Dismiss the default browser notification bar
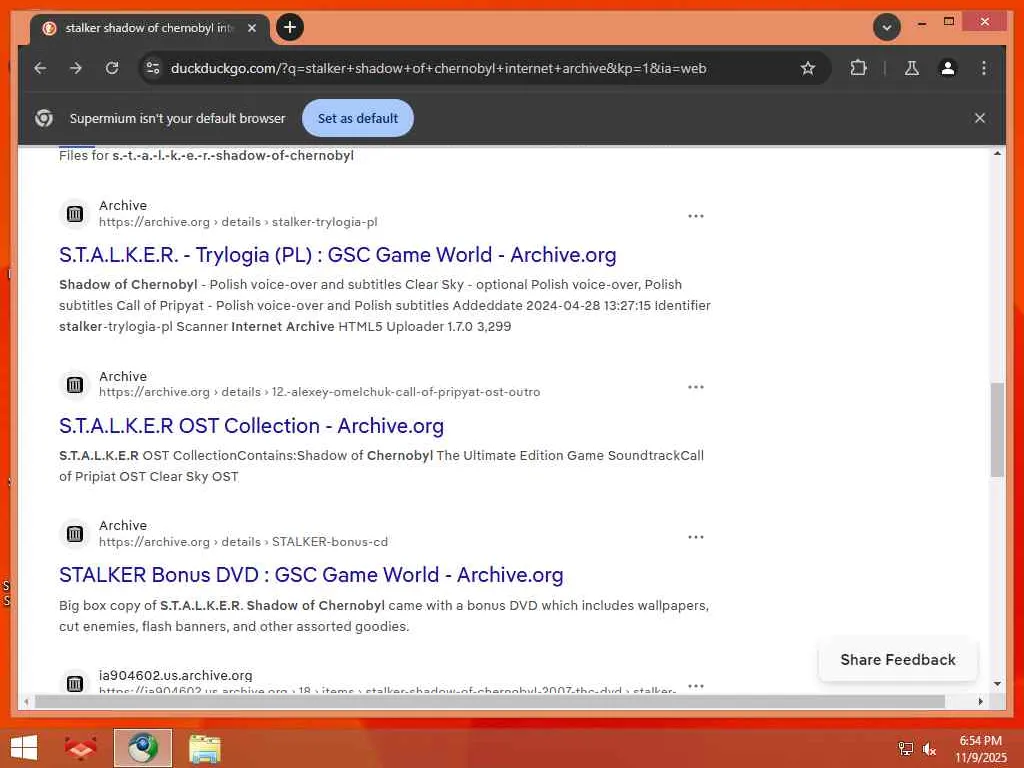 tap(980, 118)
